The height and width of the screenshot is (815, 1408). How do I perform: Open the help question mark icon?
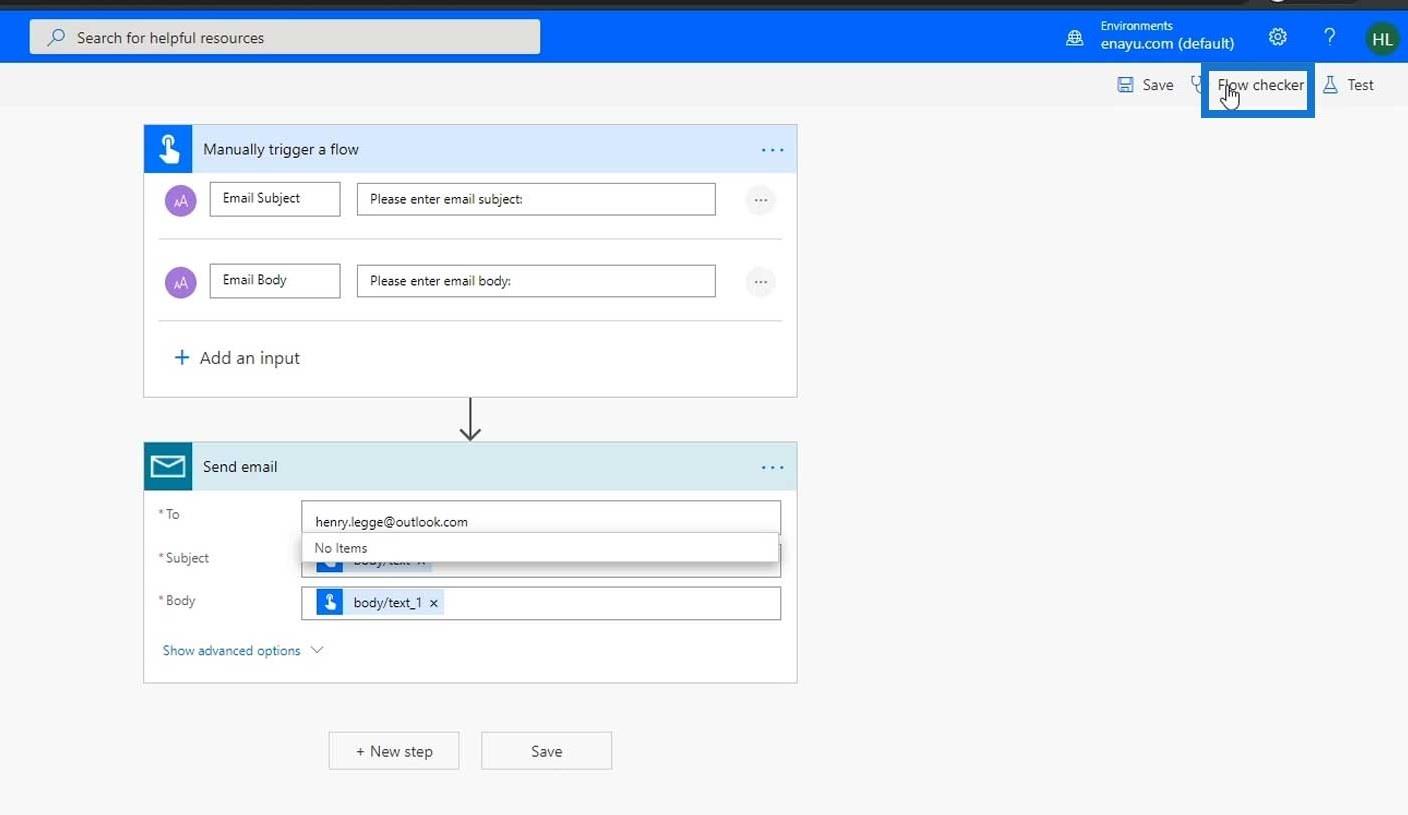[1329, 37]
